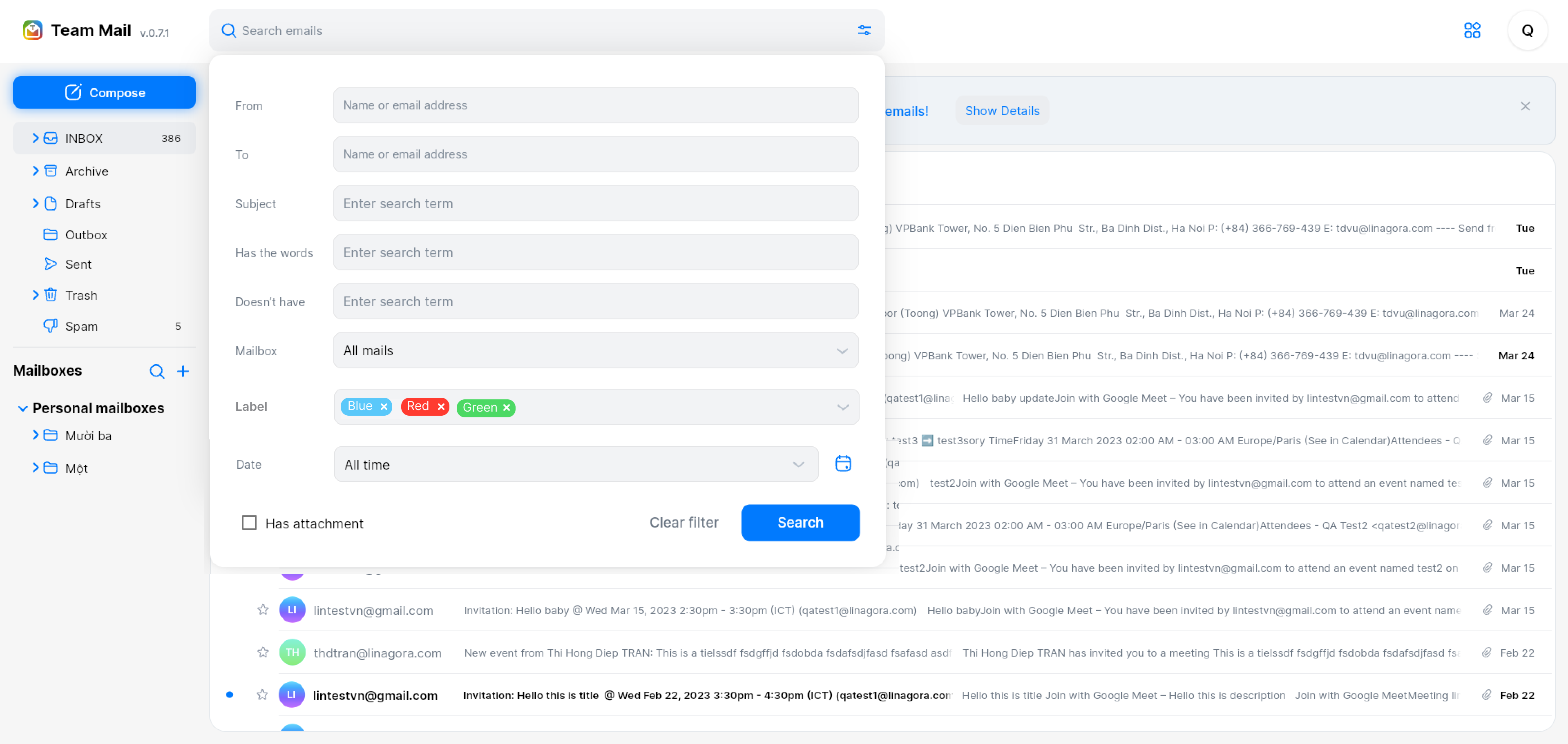1568x744 pixels.
Task: Click the Sent paper-plane icon
Action: (51, 264)
